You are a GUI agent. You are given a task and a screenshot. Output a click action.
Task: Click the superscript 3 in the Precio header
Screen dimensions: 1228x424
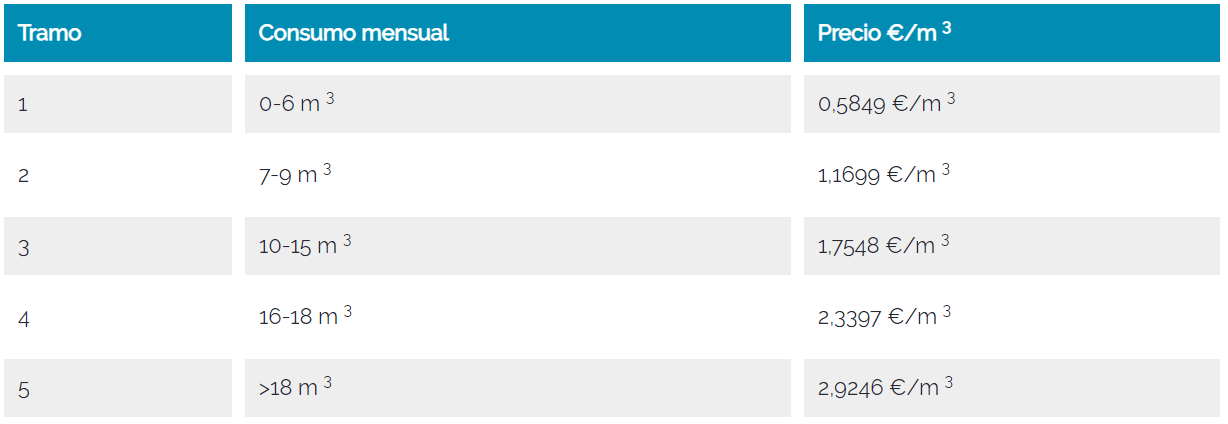tap(946, 27)
